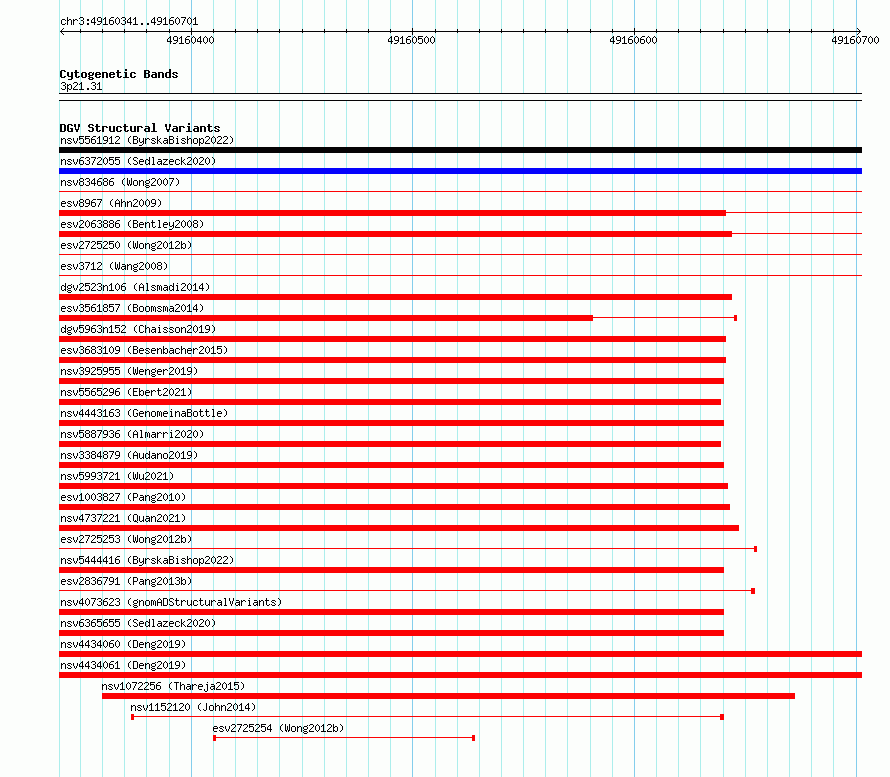Viewport: 890px width, 777px height.
Task: Open esv1003827 (Pang2010) variant
Action: pyautogui.click(x=123, y=497)
